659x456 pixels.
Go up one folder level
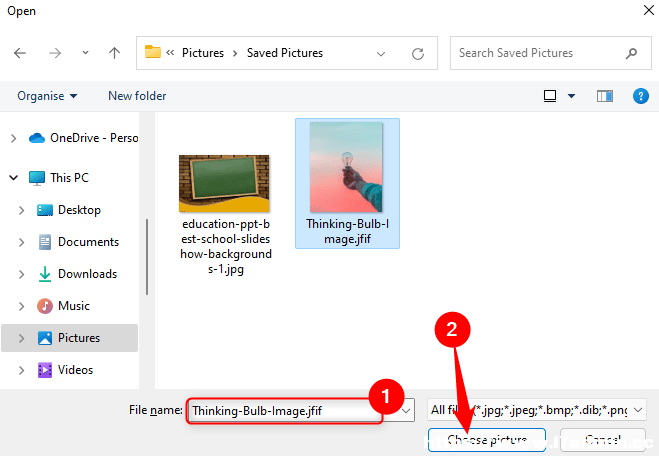tap(114, 53)
